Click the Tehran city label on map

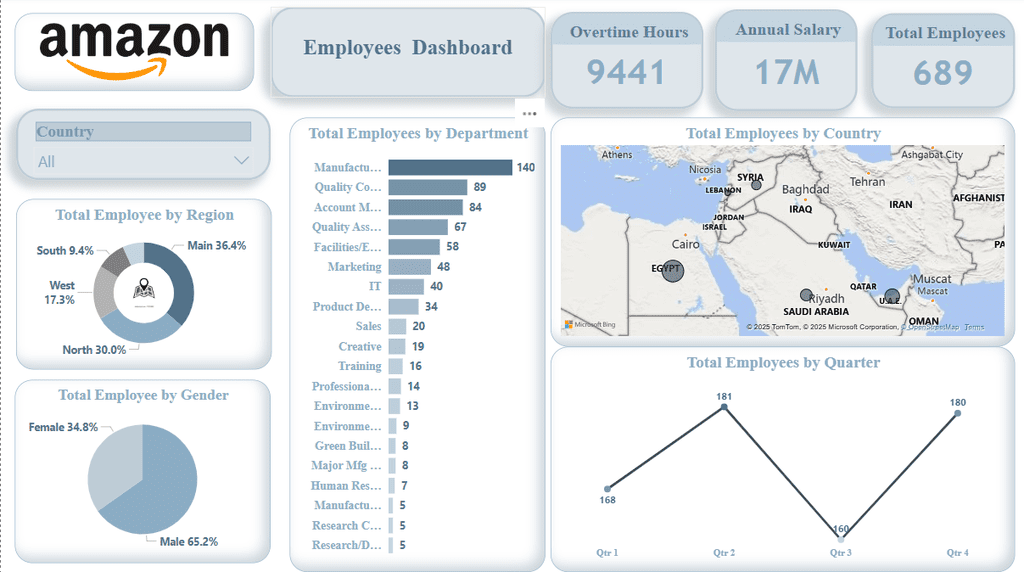[x=867, y=182]
